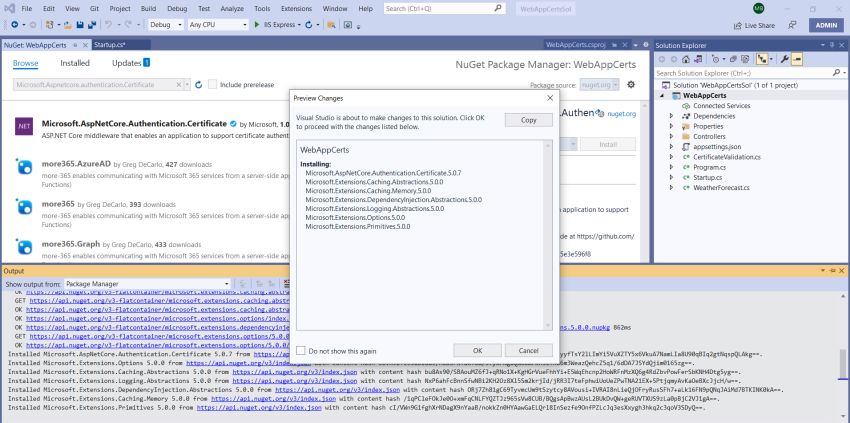The image size is (850, 423).
Task: Open the Debug configuration dropdown
Action: [x=165, y=24]
